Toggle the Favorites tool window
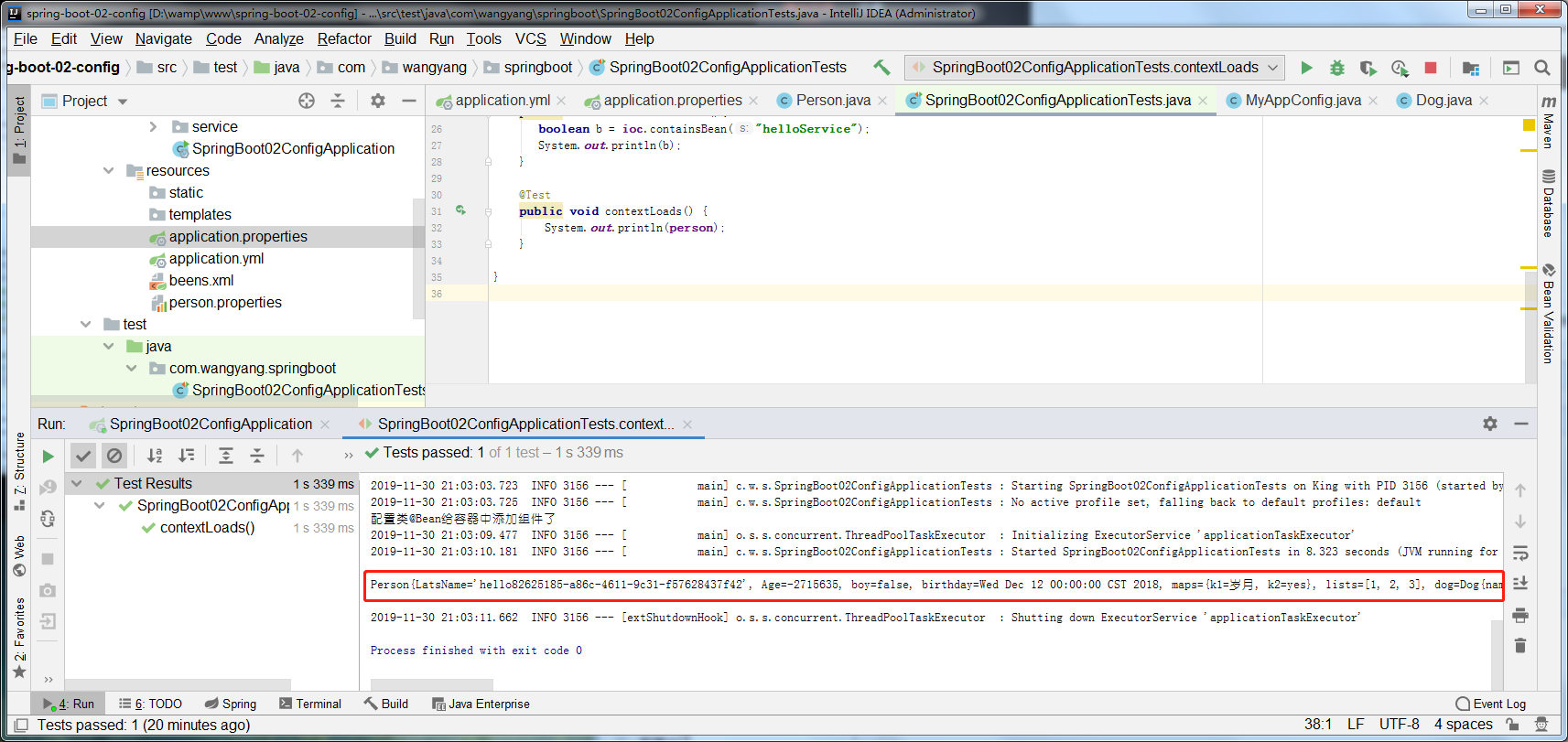This screenshot has width=1568, height=742. tap(19, 639)
